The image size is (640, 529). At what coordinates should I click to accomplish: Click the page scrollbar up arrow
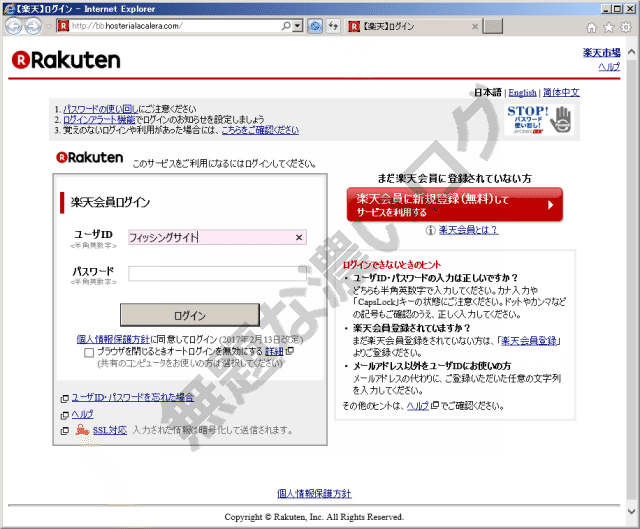tap(631, 52)
